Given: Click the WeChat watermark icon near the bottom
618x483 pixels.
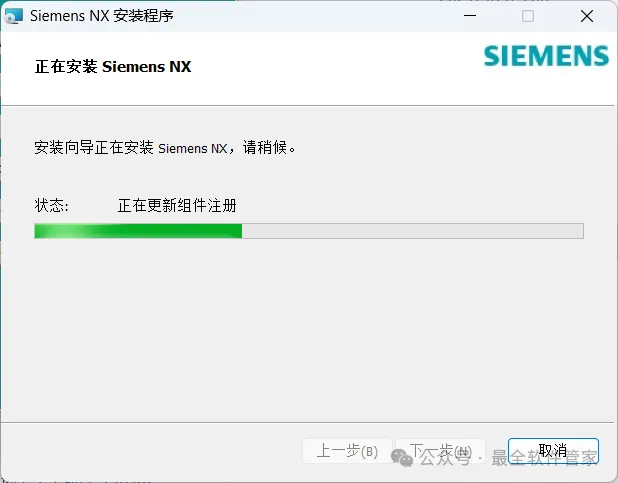Looking at the screenshot, I should 402,457.
